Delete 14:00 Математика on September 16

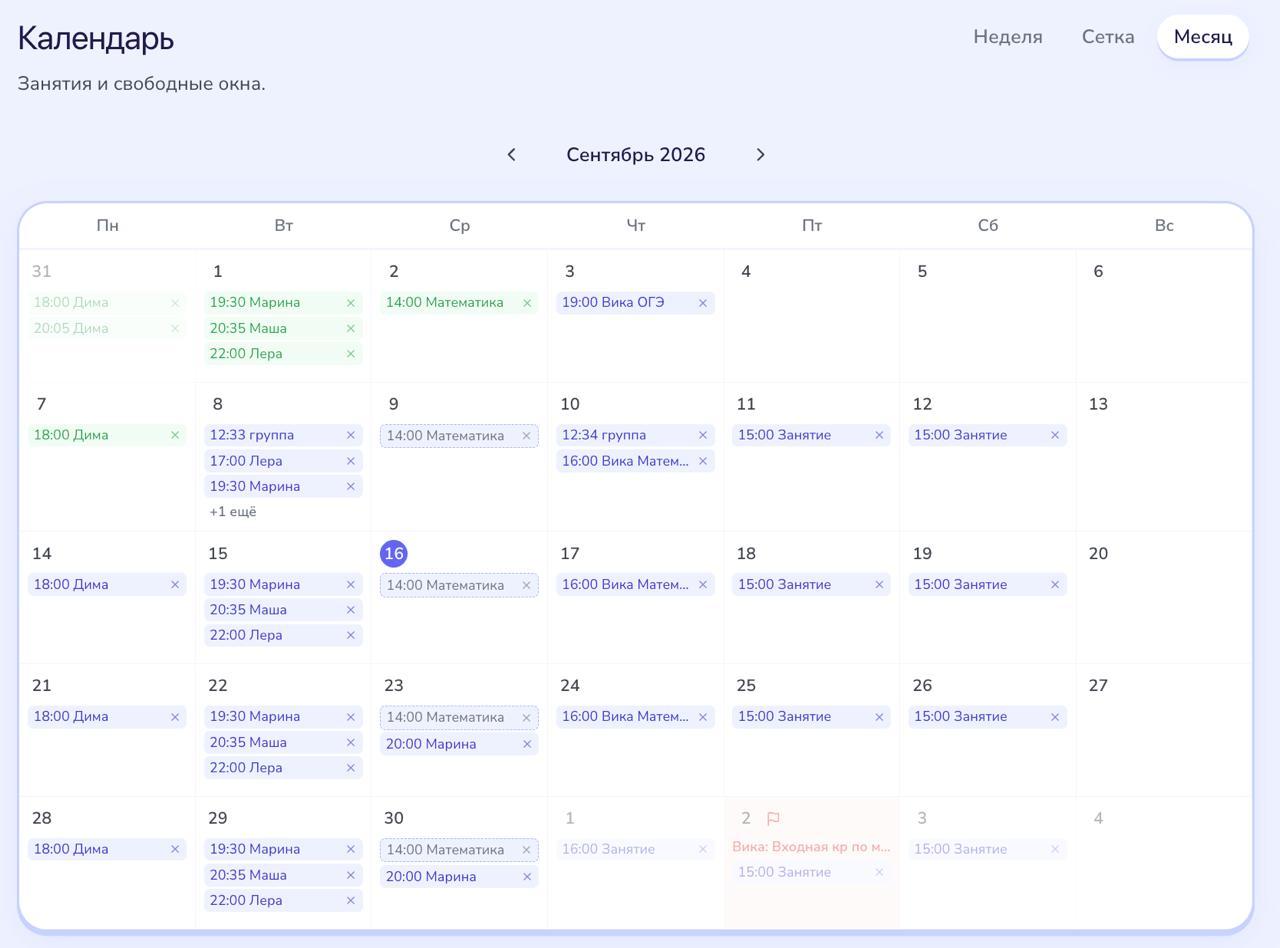tap(527, 586)
